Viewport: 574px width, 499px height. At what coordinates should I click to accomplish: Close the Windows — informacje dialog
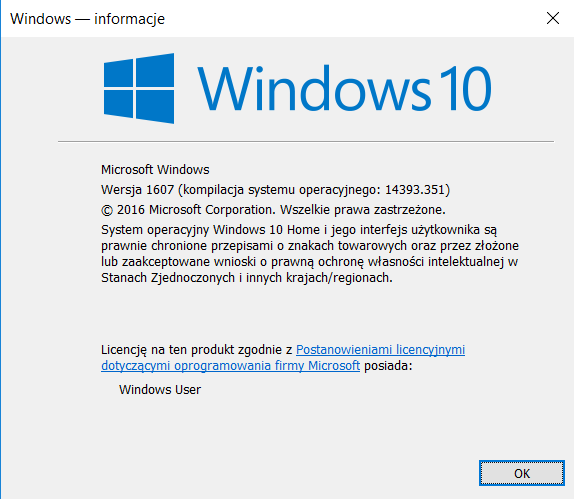click(x=553, y=18)
